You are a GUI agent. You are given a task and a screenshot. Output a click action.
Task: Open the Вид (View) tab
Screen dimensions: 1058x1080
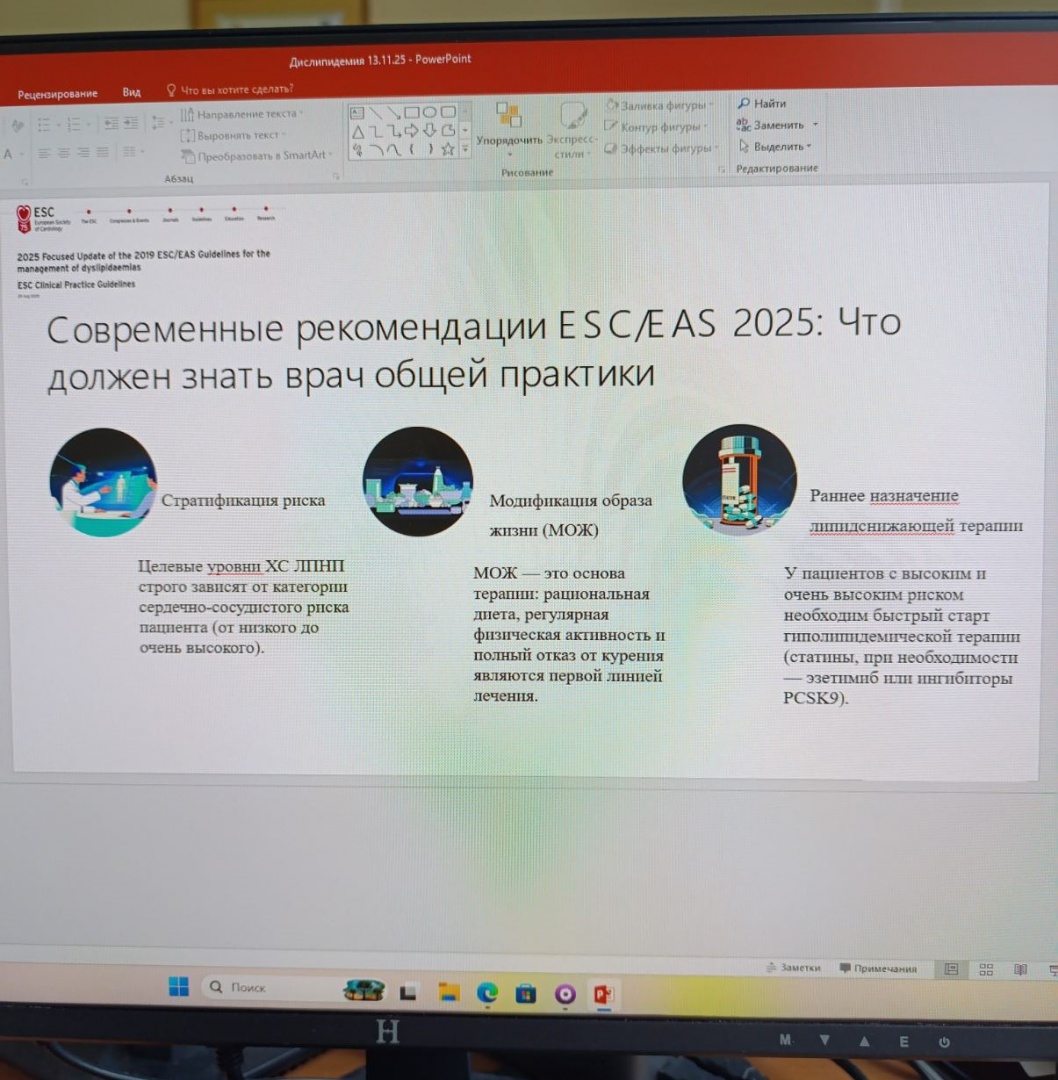(x=132, y=92)
